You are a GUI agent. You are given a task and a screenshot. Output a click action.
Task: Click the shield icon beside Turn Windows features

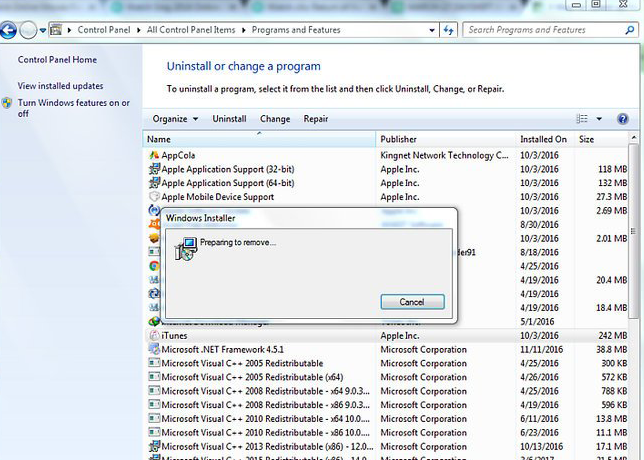click(x=7, y=103)
